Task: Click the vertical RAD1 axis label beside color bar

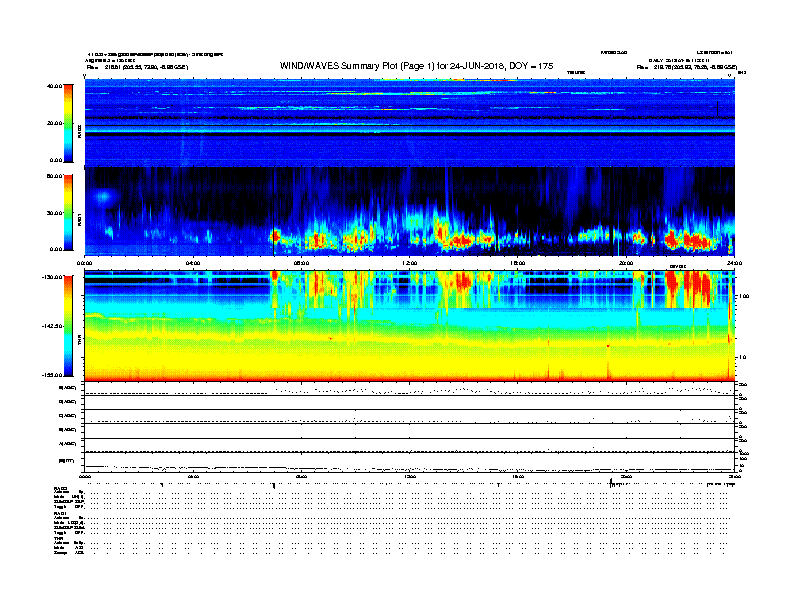Action: 79,219
